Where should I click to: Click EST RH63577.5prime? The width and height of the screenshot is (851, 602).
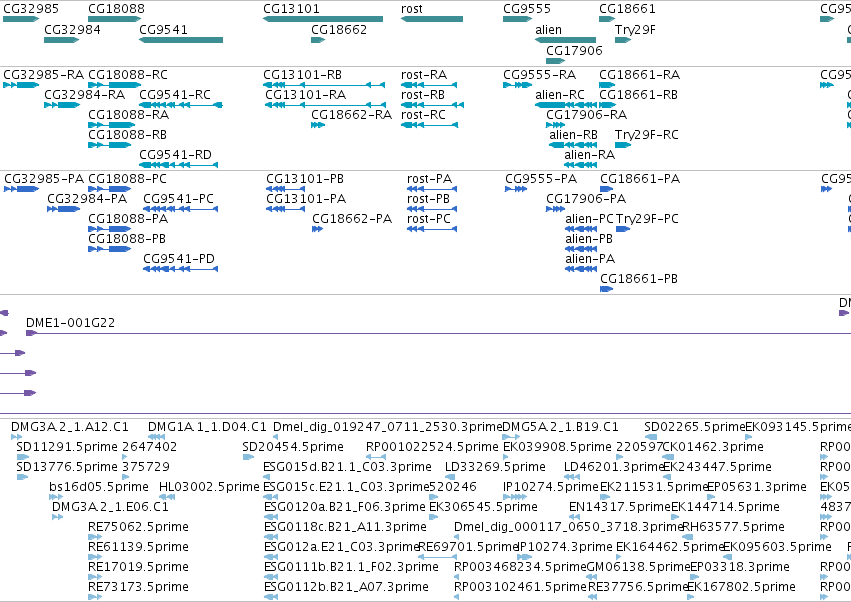(x=733, y=527)
